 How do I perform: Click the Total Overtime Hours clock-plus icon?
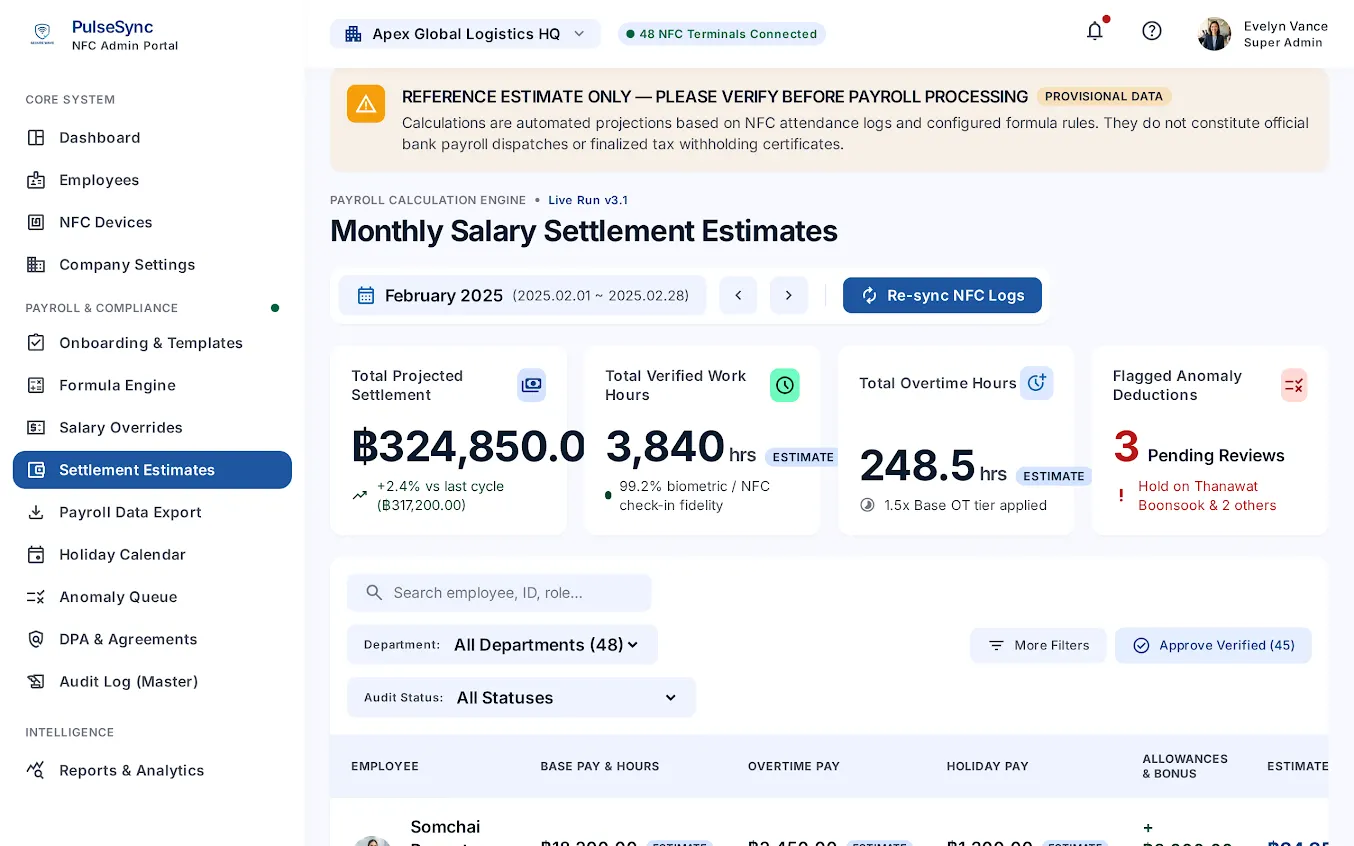(x=1037, y=383)
